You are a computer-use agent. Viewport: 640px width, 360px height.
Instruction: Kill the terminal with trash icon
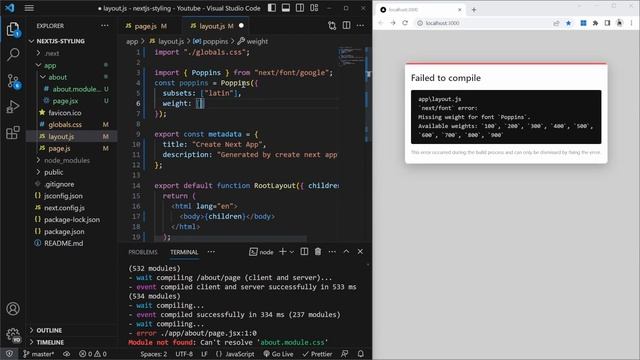click(x=318, y=252)
